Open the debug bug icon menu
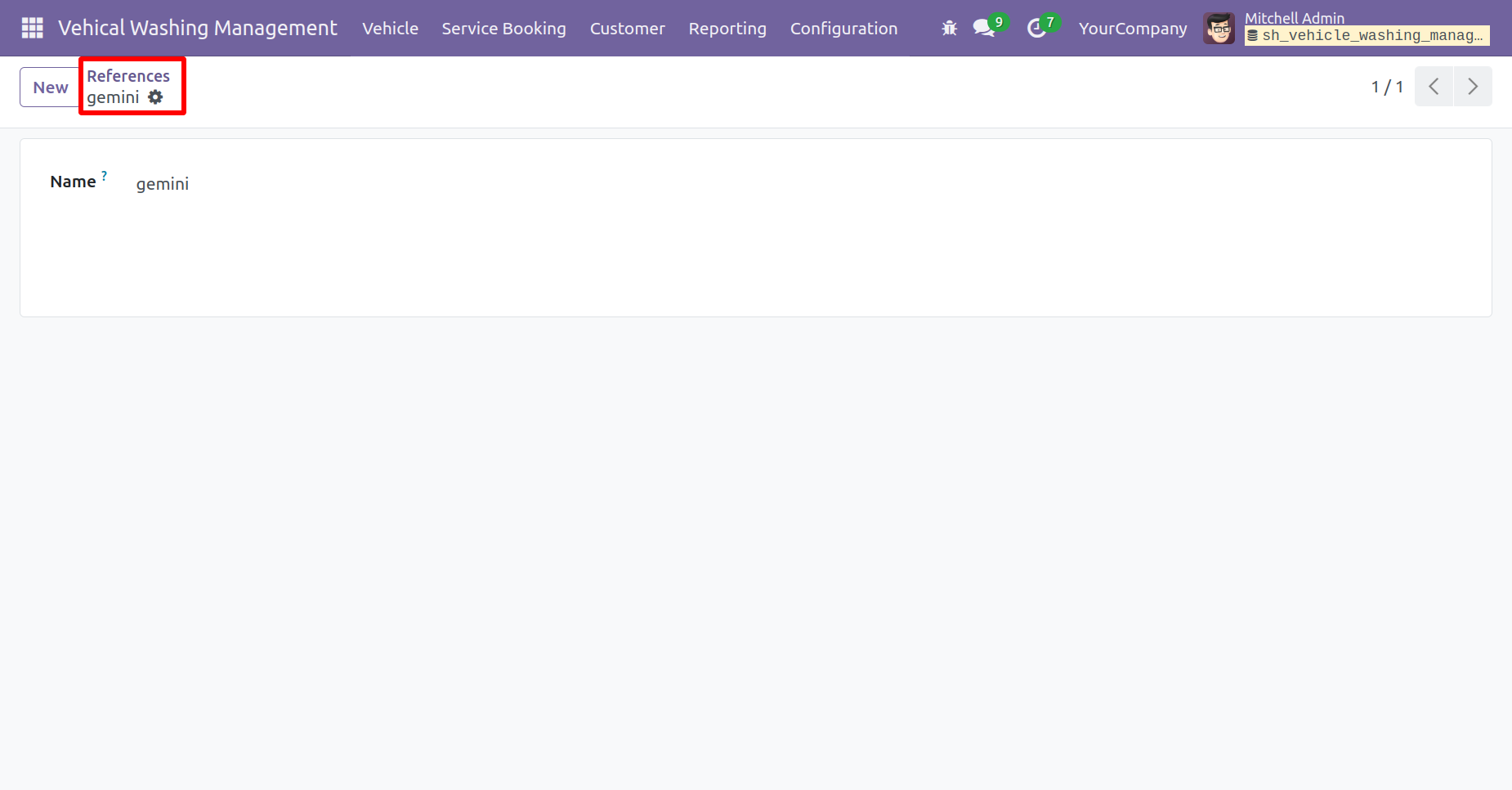 point(949,28)
